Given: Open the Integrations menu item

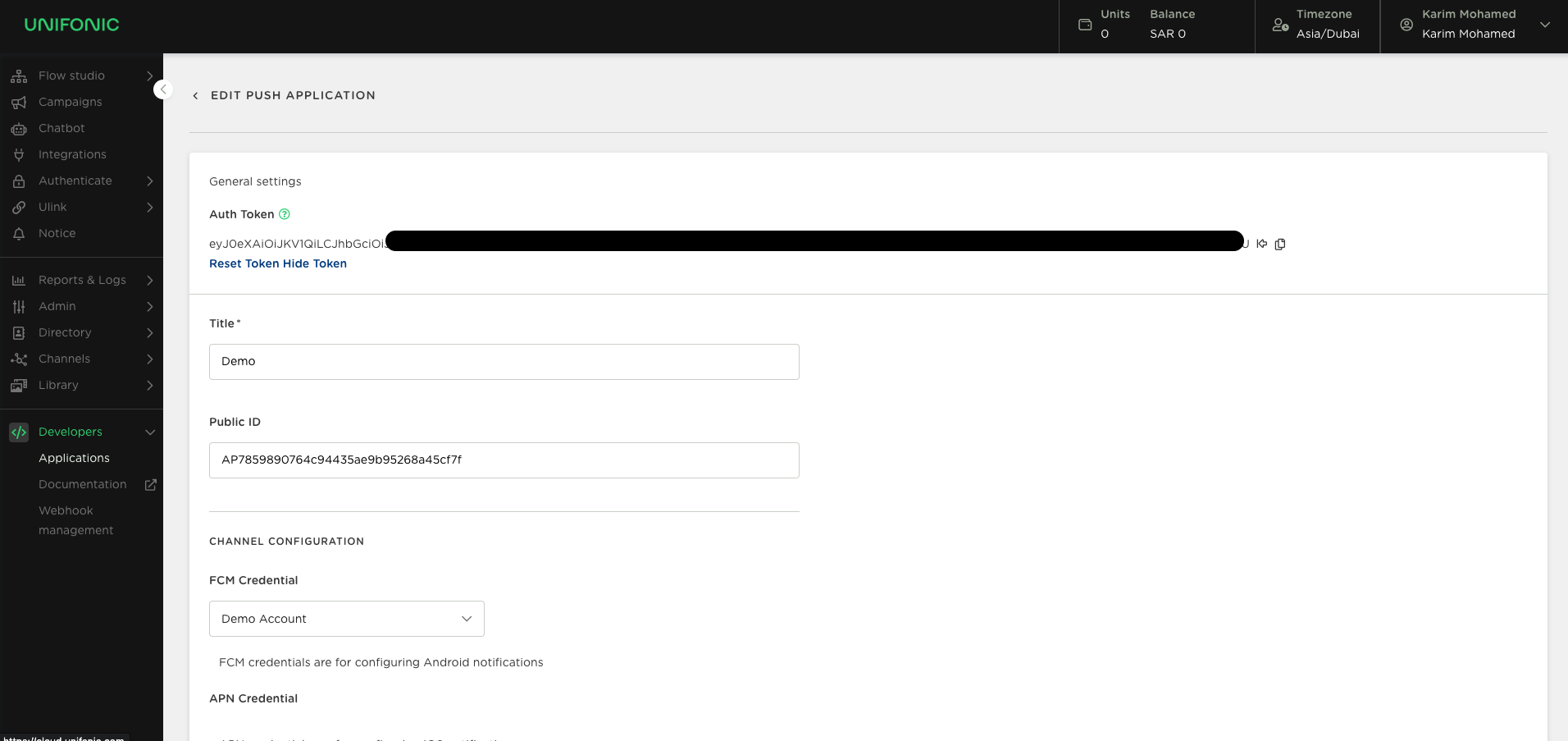Looking at the screenshot, I should click(72, 154).
